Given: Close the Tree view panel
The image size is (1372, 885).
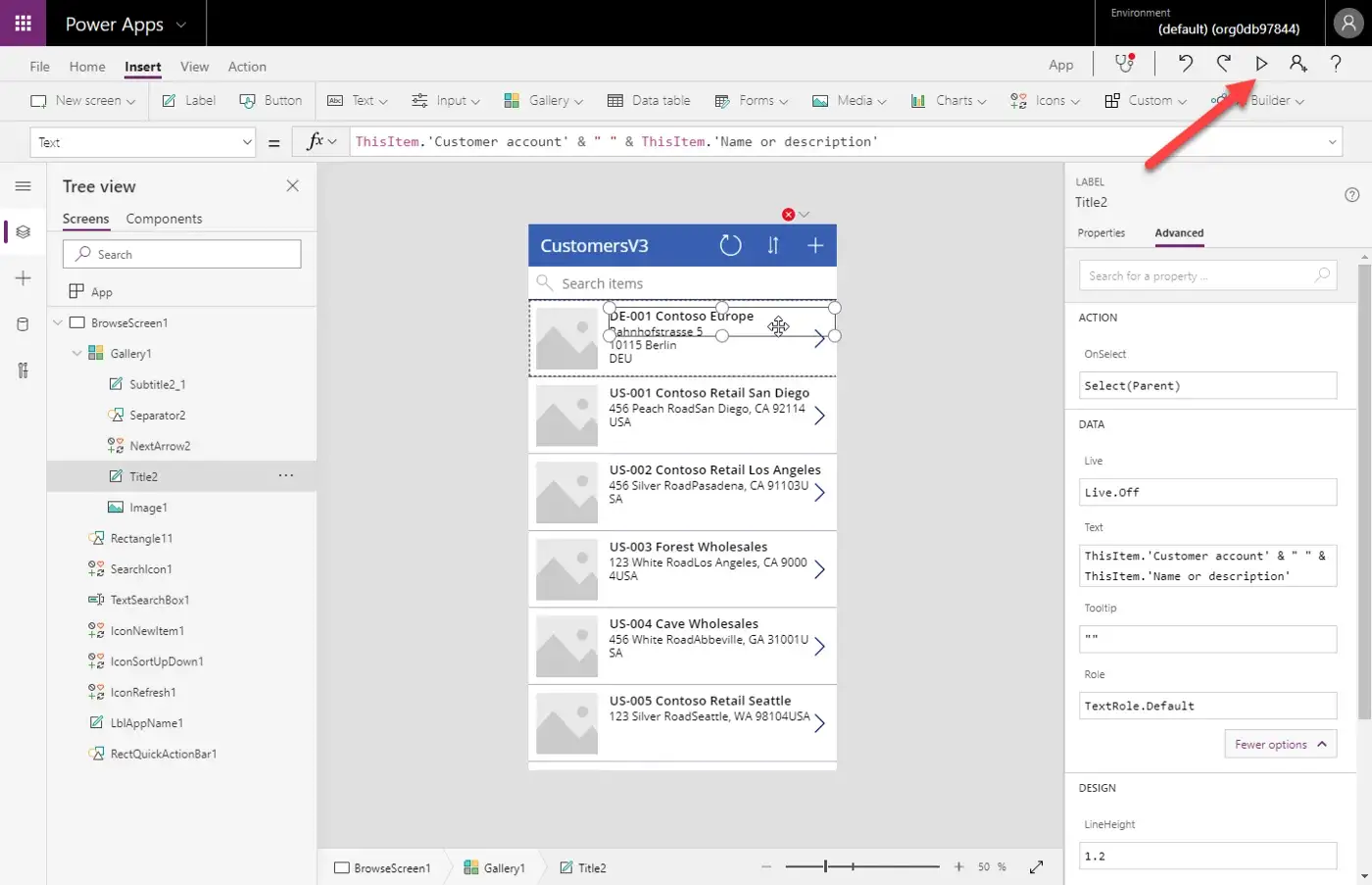Looking at the screenshot, I should pyautogui.click(x=292, y=185).
